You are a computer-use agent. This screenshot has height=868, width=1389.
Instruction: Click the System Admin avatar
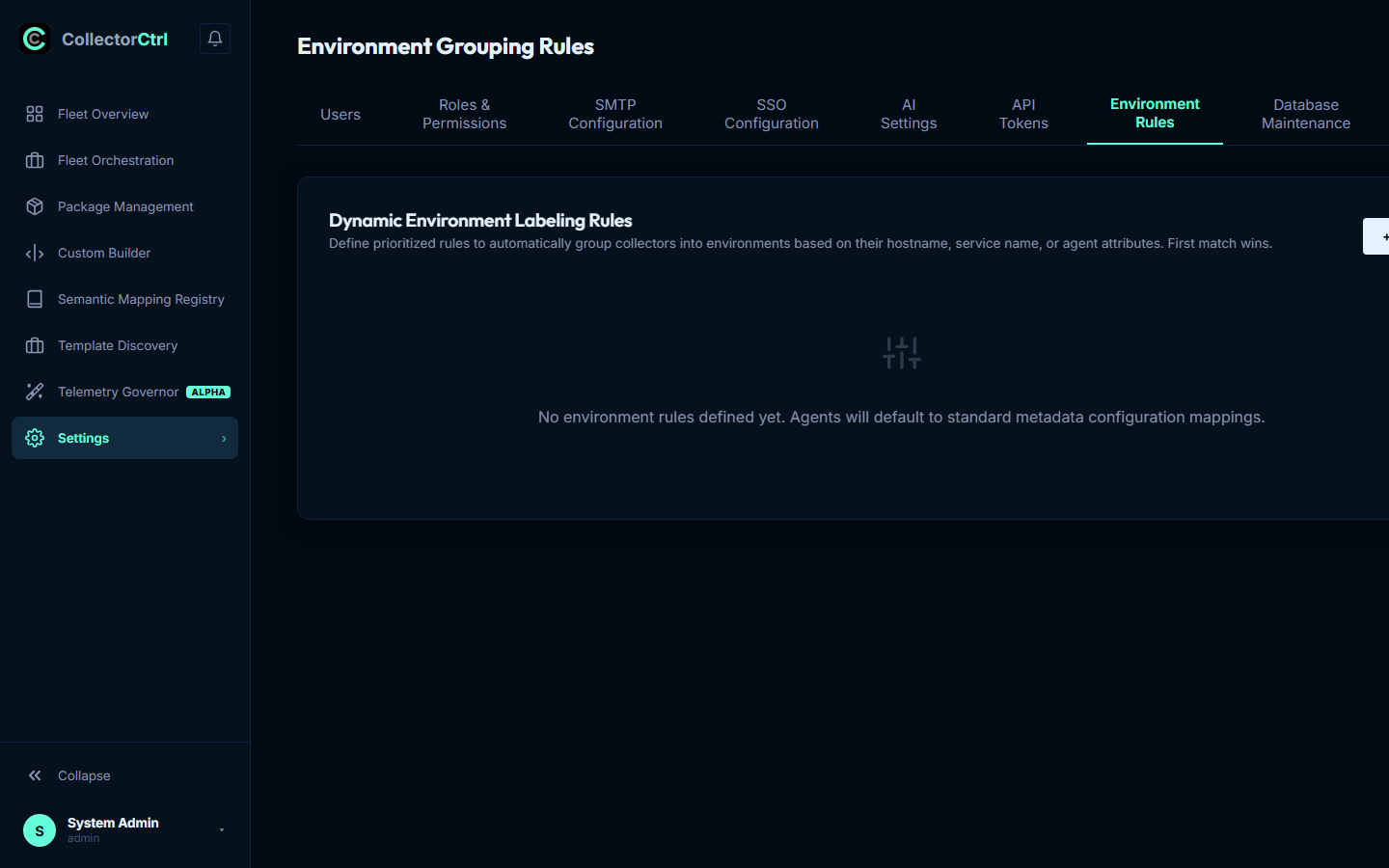(x=40, y=830)
